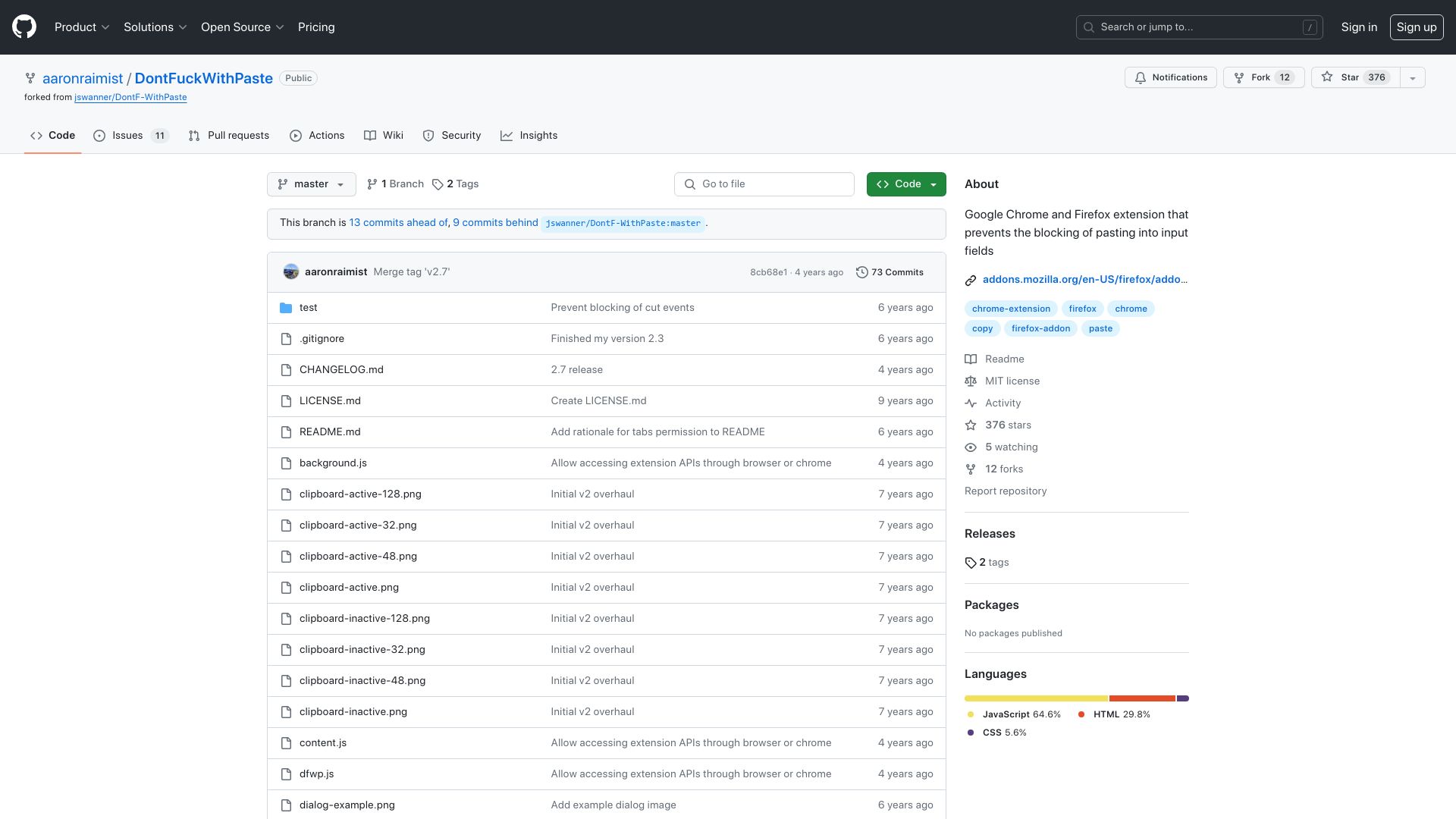This screenshot has height=819, width=1456.
Task: Click the JavaScript yellow segment of languages bar
Action: (x=1036, y=698)
